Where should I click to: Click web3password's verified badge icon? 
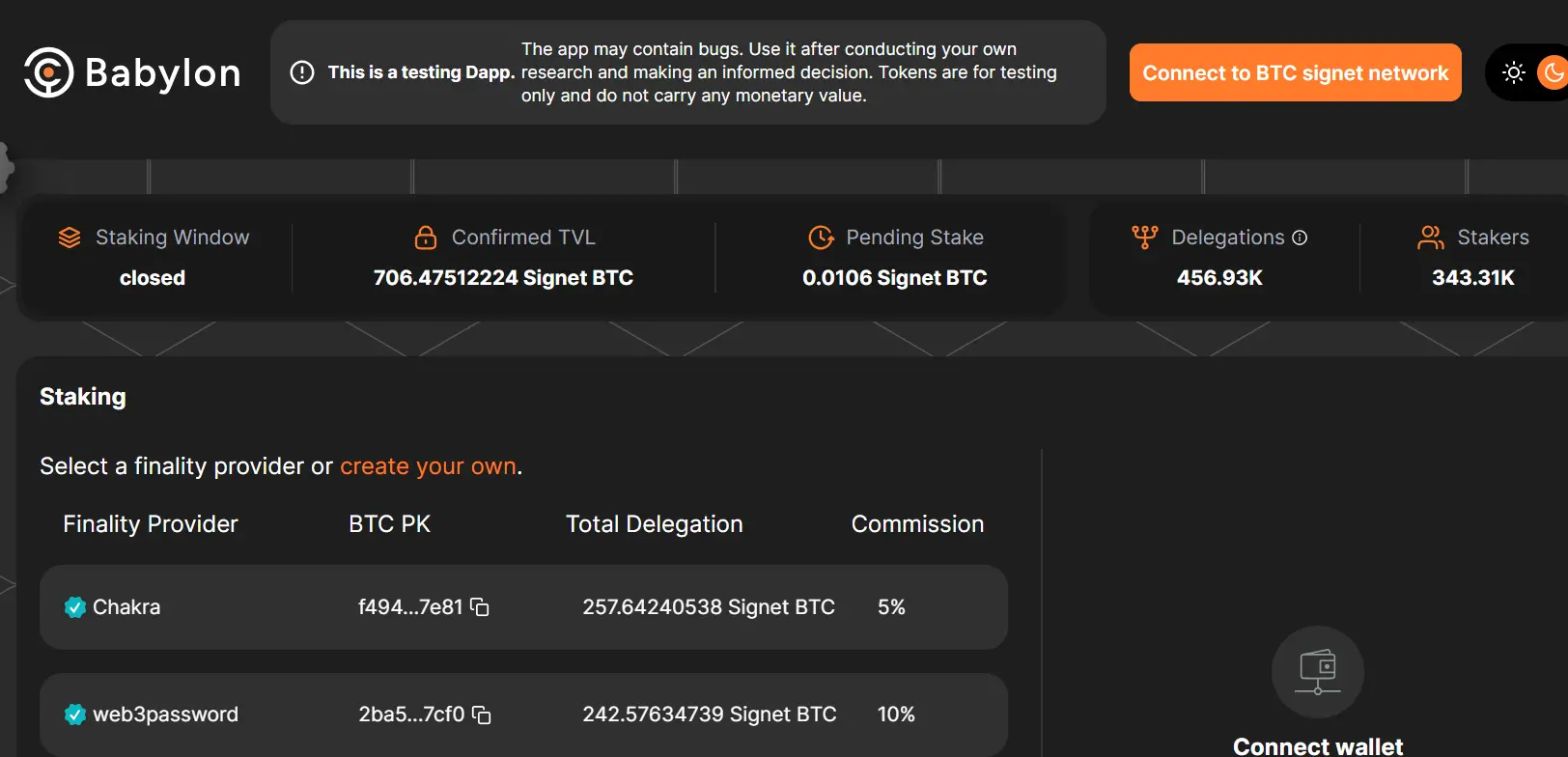tap(74, 715)
